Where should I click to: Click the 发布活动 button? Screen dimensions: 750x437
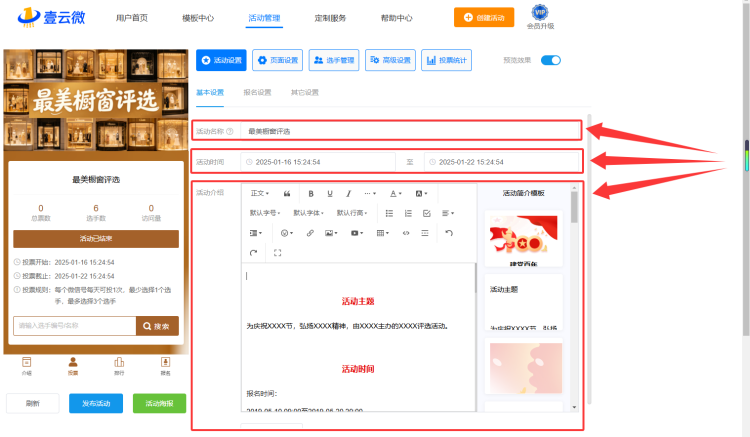[x=96, y=403]
